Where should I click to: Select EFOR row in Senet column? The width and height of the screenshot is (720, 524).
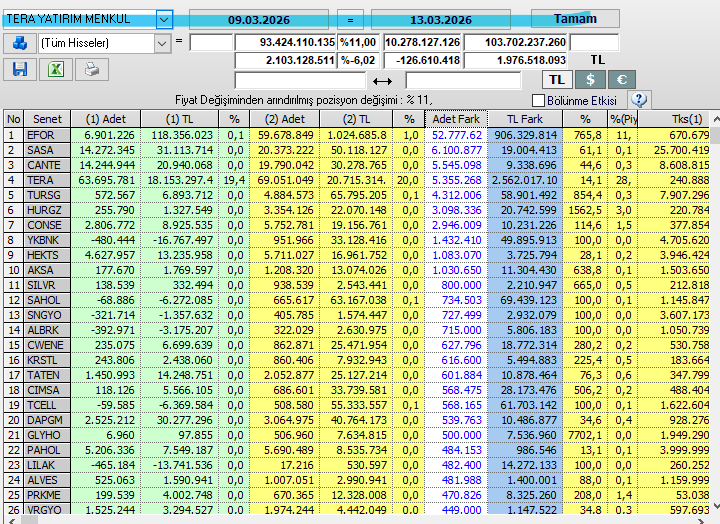(47, 135)
